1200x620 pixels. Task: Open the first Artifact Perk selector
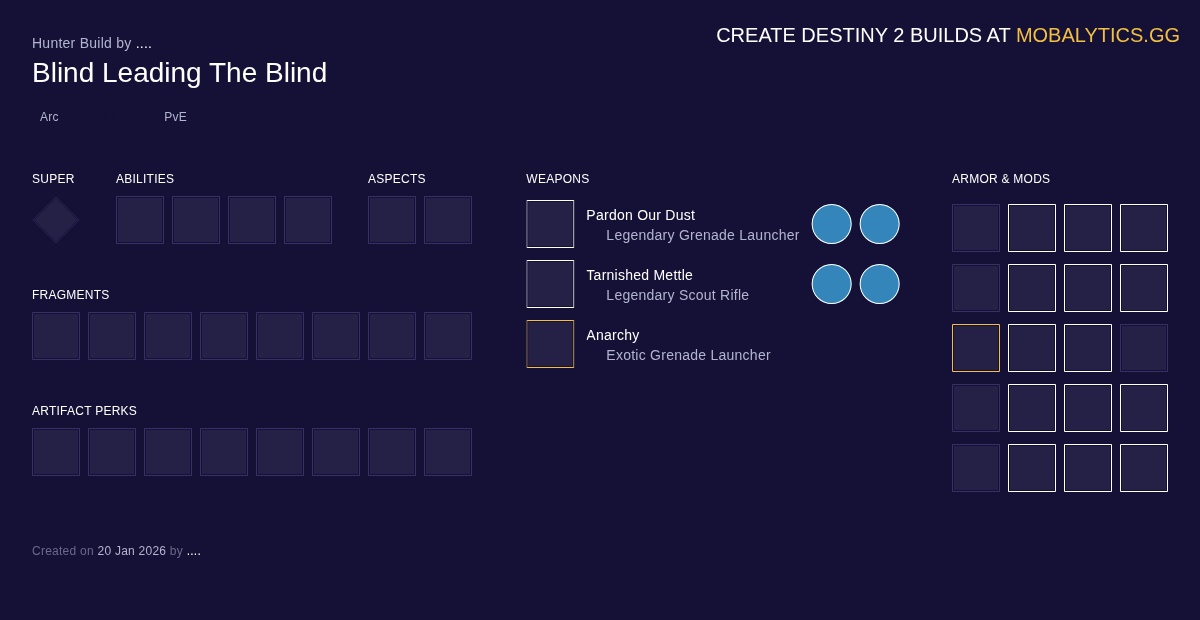[x=56, y=452]
